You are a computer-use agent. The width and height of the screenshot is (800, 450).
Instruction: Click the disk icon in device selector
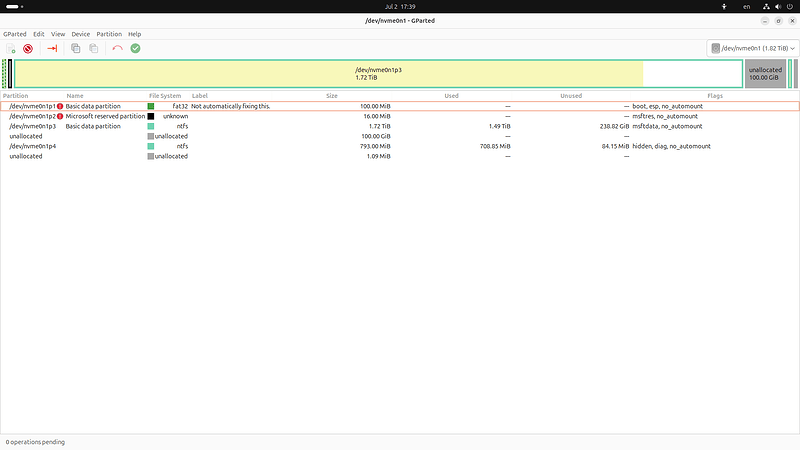coord(715,48)
